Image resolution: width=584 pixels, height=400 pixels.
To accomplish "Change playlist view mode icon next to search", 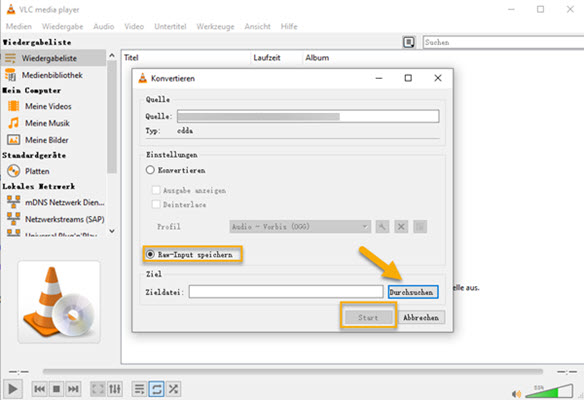I will click(409, 42).
